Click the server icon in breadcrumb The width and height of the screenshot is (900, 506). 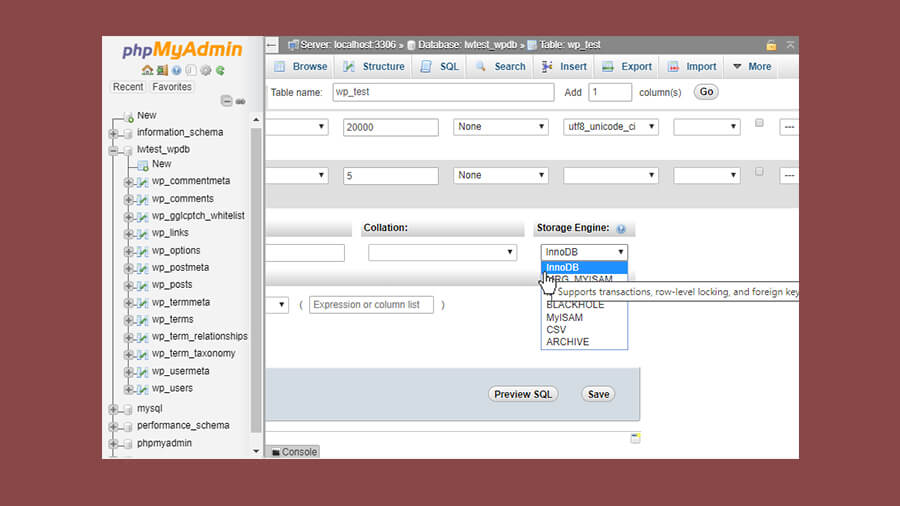click(293, 45)
